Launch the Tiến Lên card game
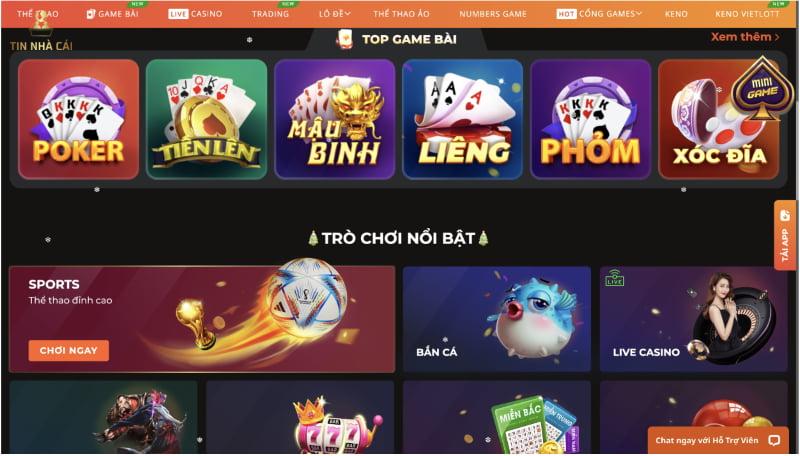The image size is (800, 456). (x=207, y=119)
